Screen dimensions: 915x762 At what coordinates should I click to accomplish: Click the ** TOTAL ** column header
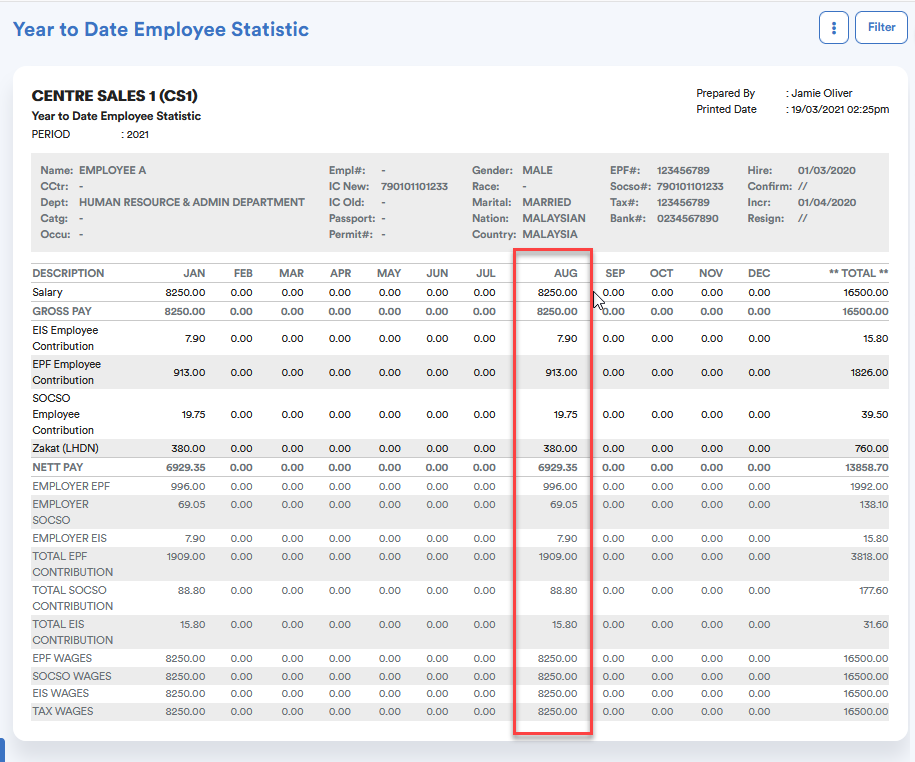point(858,273)
